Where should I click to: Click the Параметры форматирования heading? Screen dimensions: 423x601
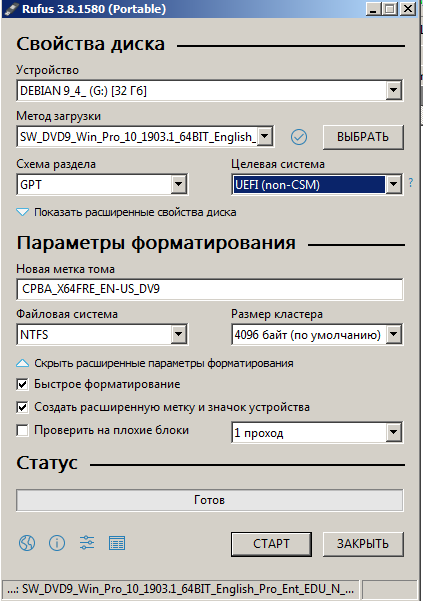click(x=156, y=243)
